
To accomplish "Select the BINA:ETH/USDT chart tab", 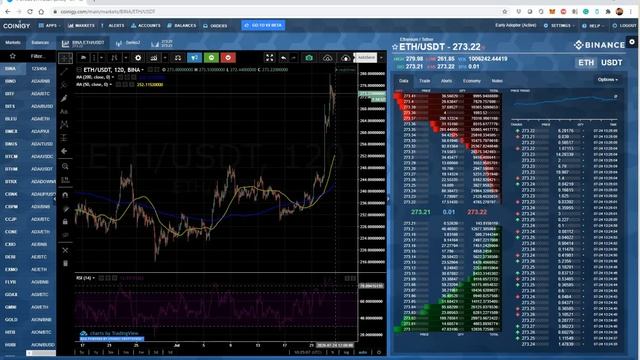I will (83, 43).
